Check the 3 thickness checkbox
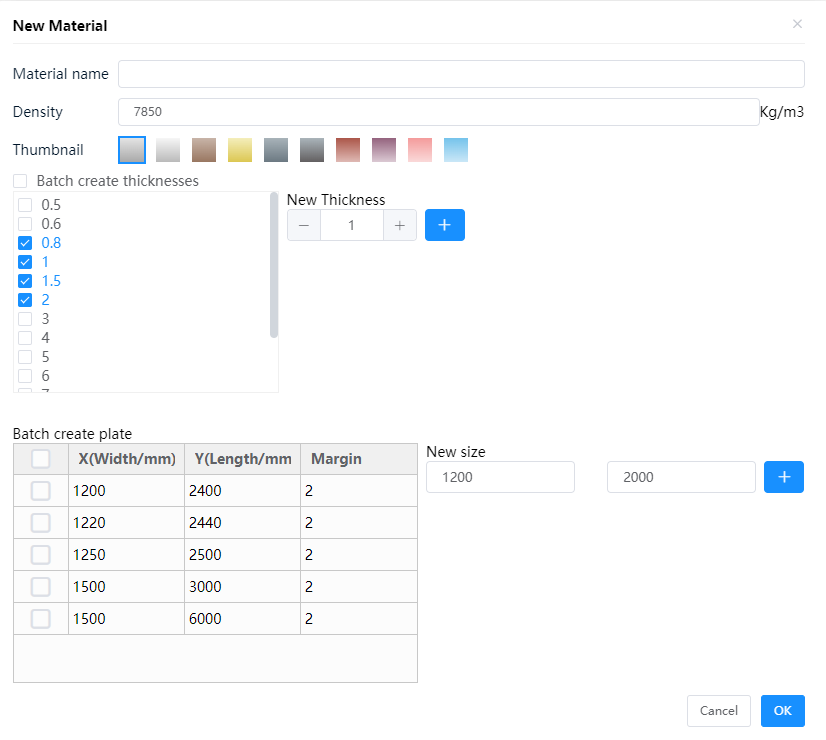Viewport: 826px width, 740px height. click(25, 319)
